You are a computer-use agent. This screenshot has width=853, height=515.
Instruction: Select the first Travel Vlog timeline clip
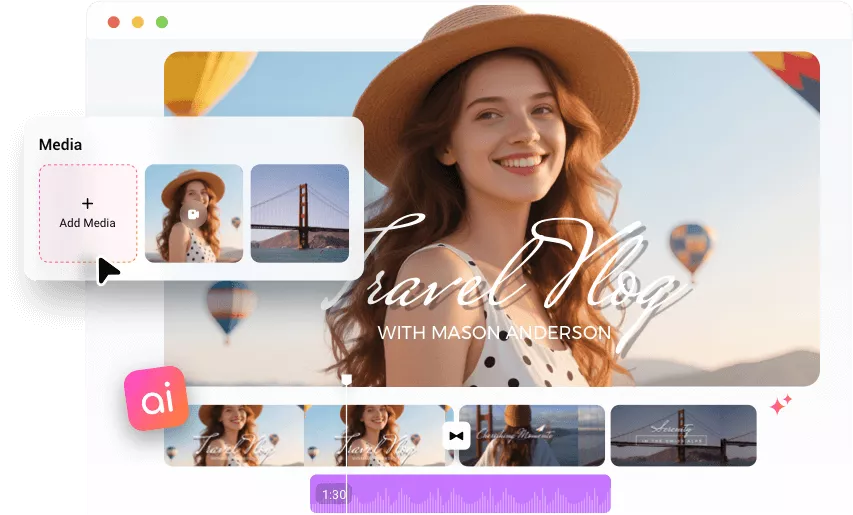click(x=234, y=436)
